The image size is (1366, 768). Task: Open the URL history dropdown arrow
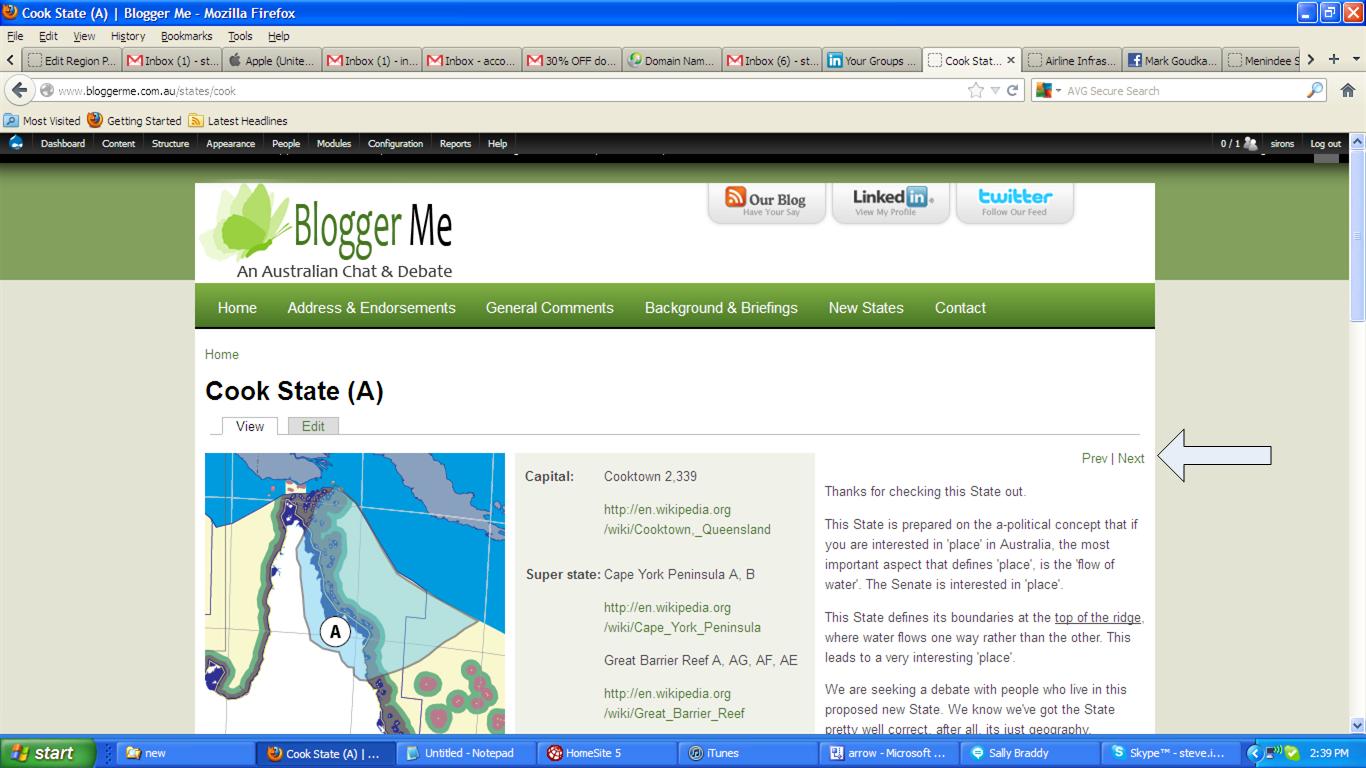pyautogui.click(x=994, y=90)
